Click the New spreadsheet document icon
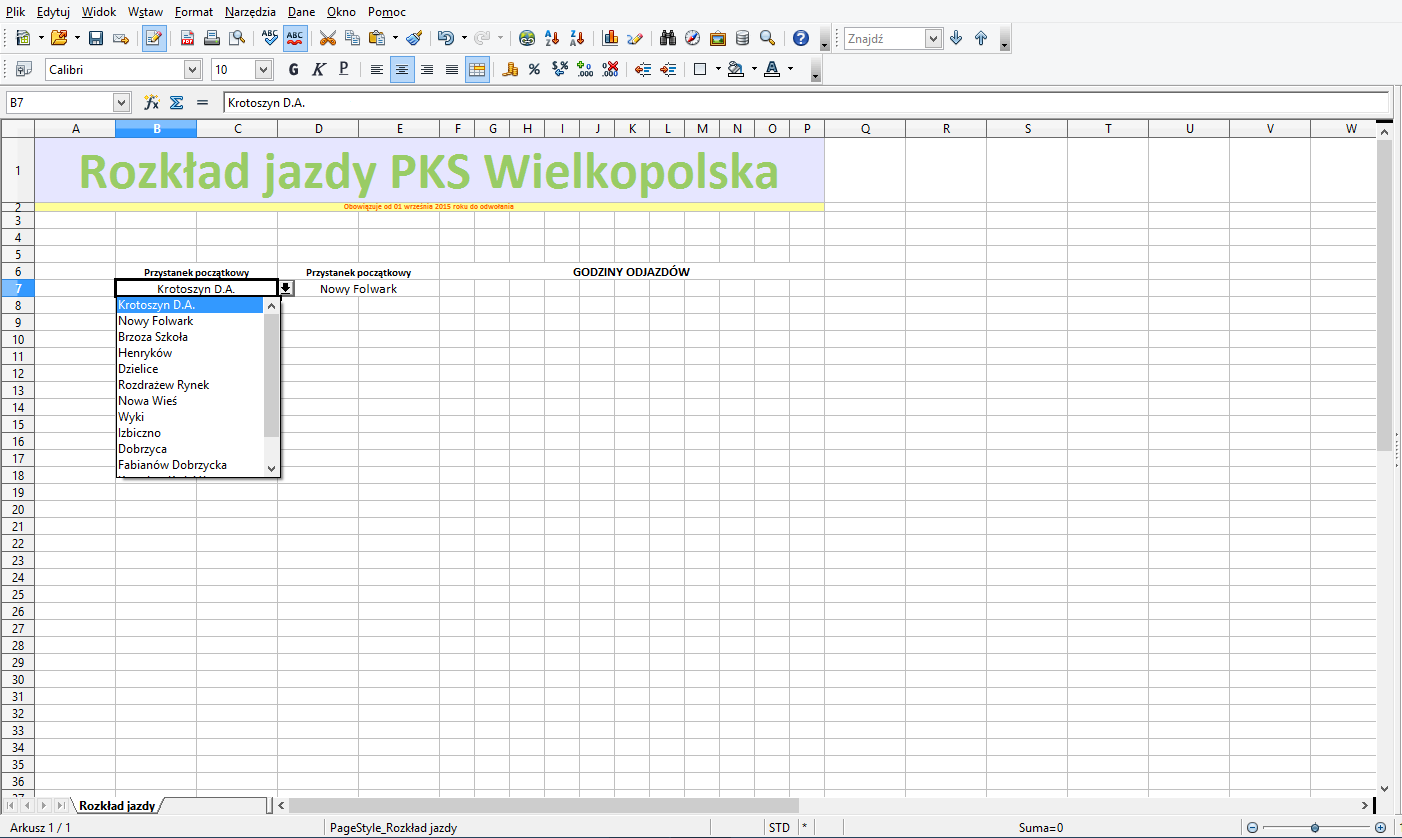This screenshot has width=1402, height=838. pyautogui.click(x=22, y=38)
